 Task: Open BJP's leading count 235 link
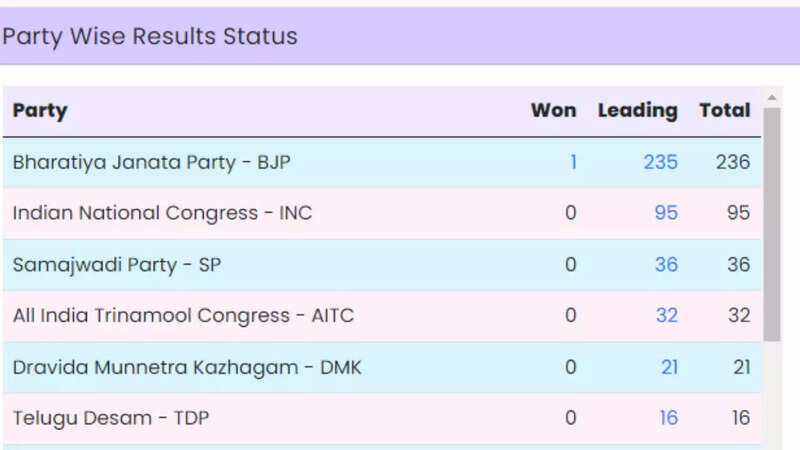tap(660, 162)
